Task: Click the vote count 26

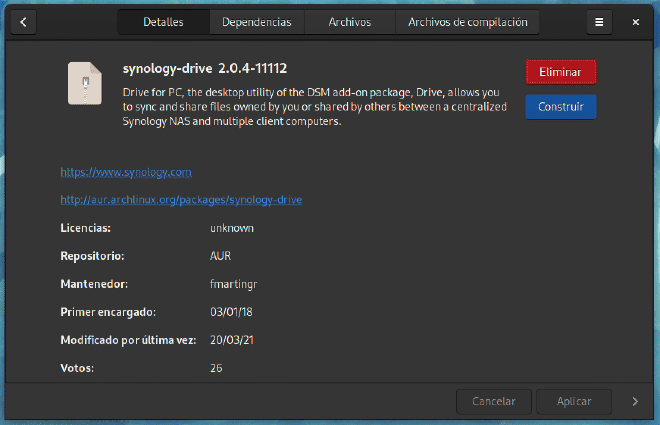Action: (x=216, y=368)
